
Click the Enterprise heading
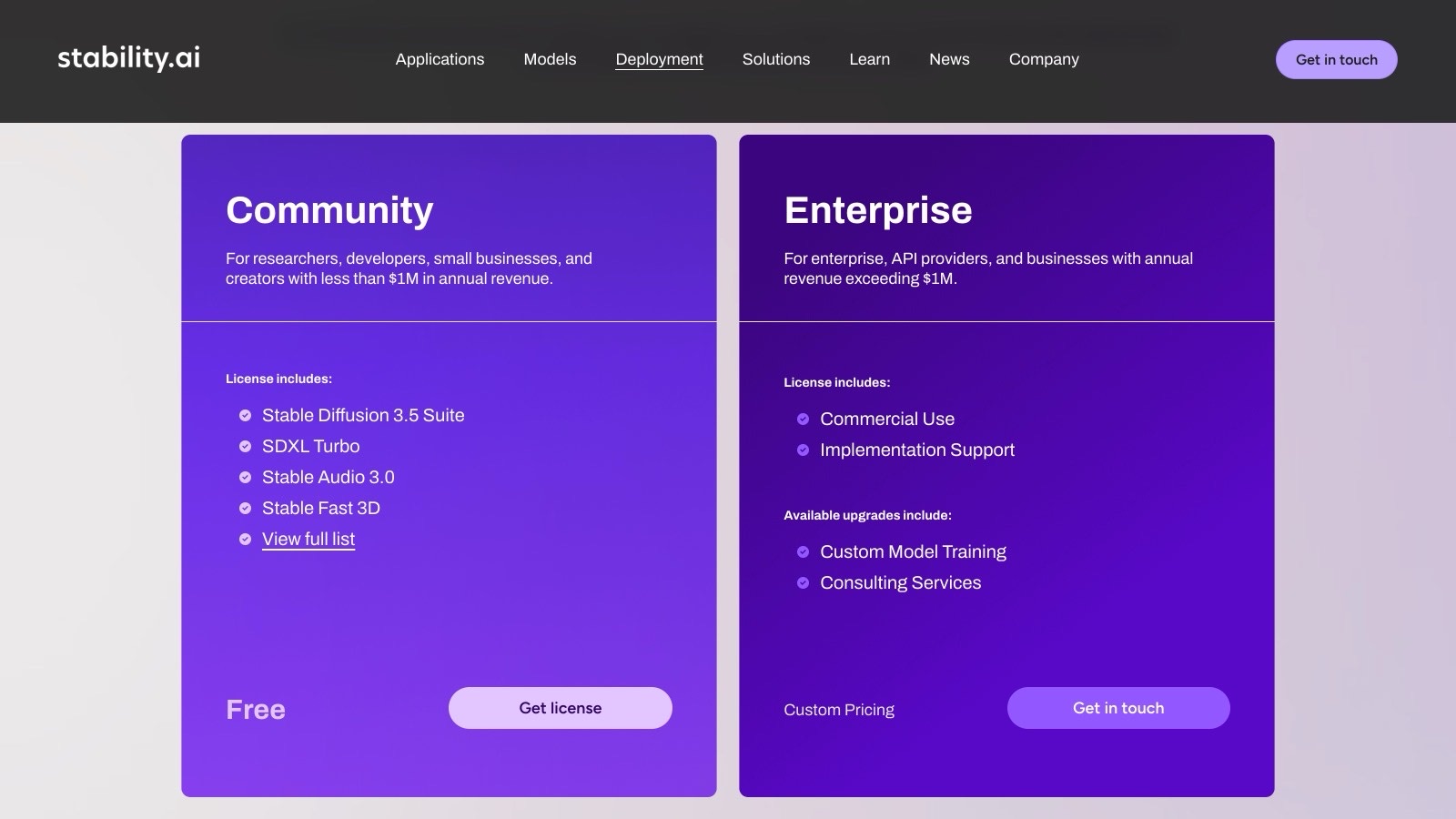point(878,210)
